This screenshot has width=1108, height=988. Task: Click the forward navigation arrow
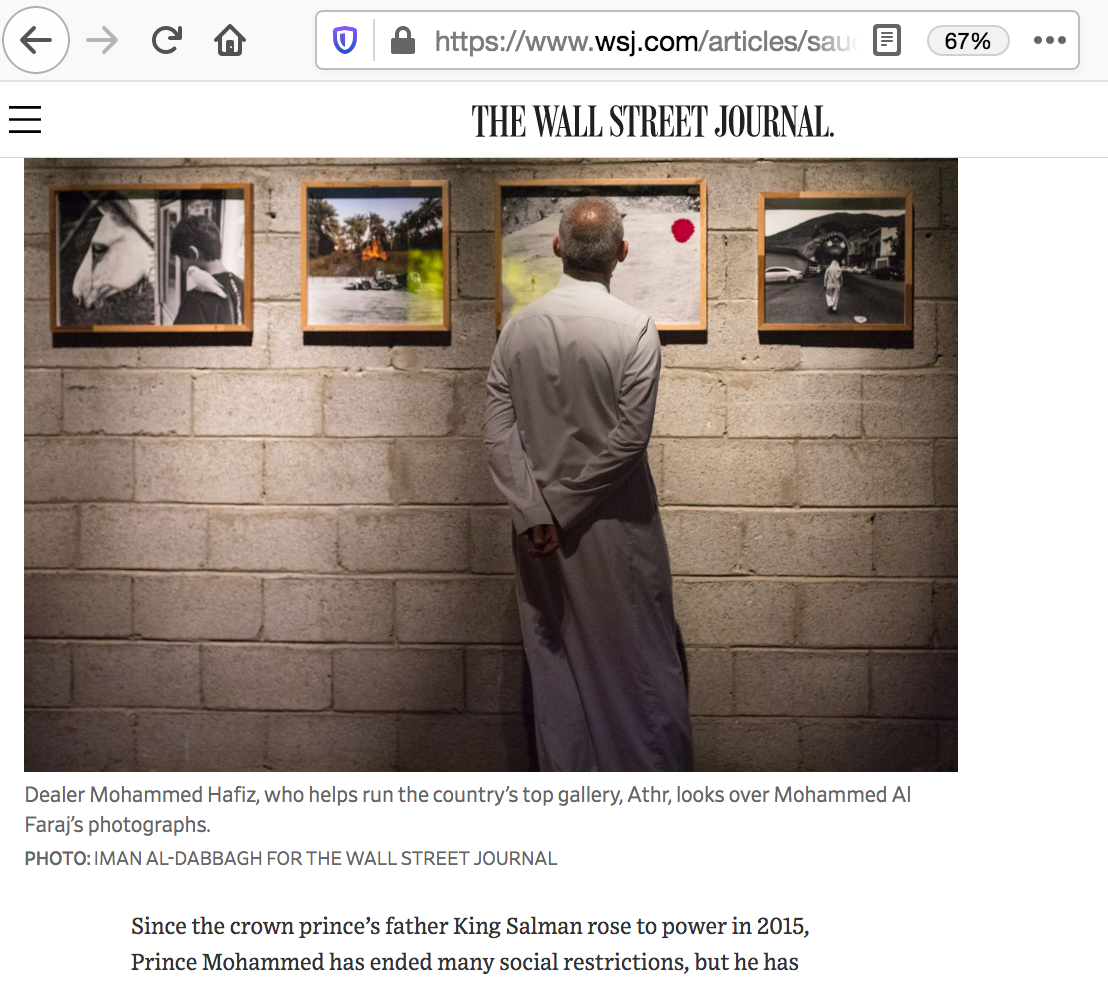102,40
